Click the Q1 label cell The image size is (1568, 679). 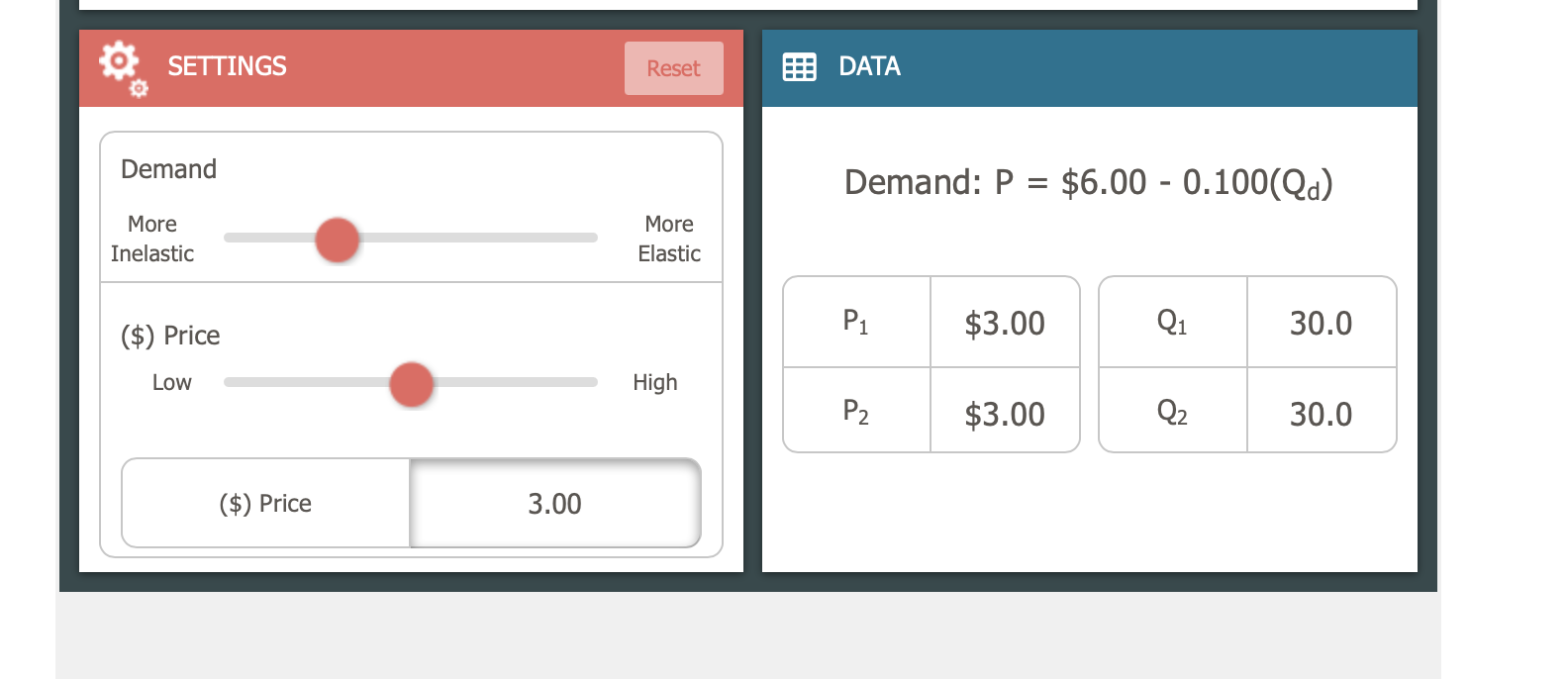(1171, 322)
